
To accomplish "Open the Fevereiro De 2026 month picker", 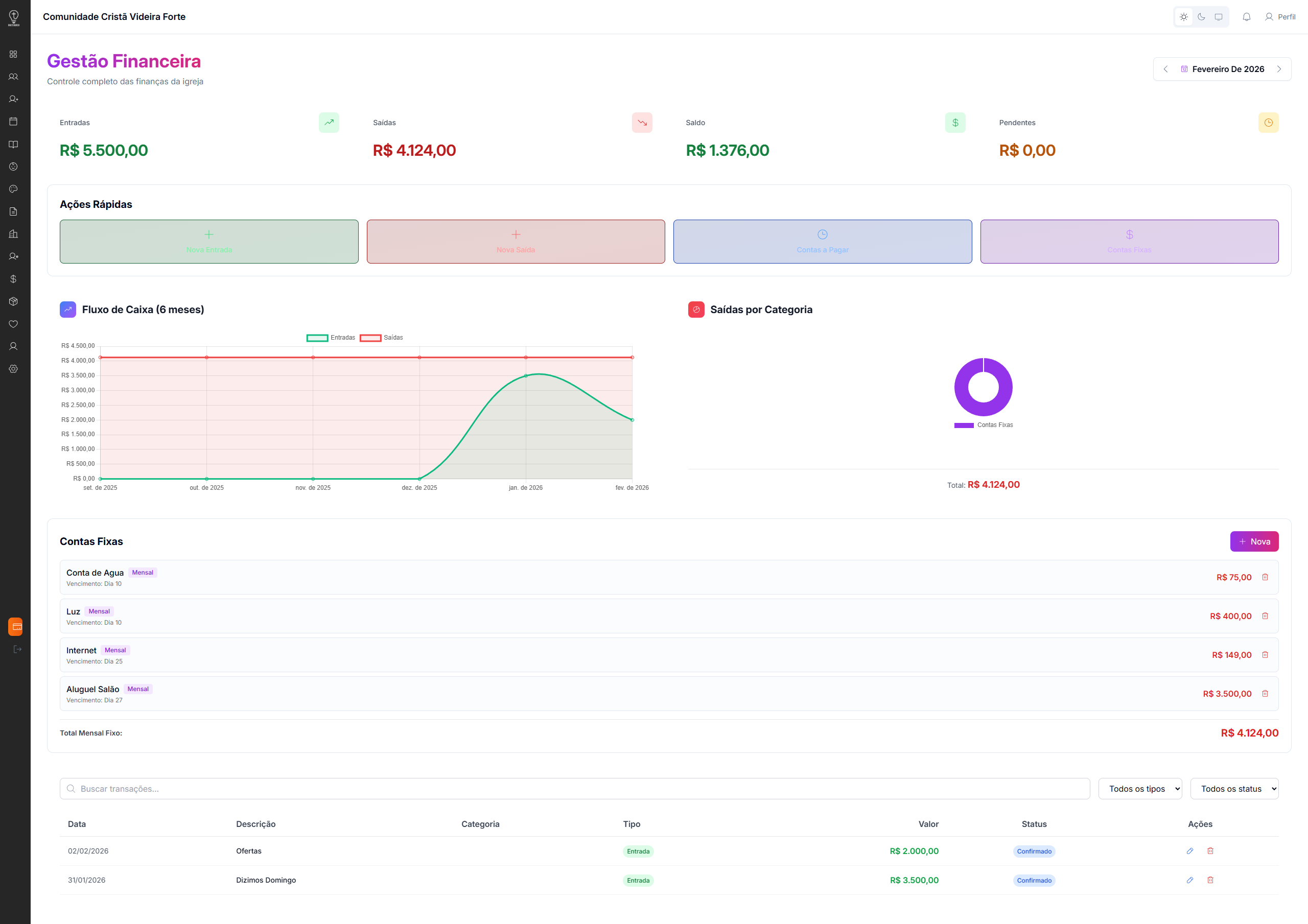I will (x=1222, y=69).
